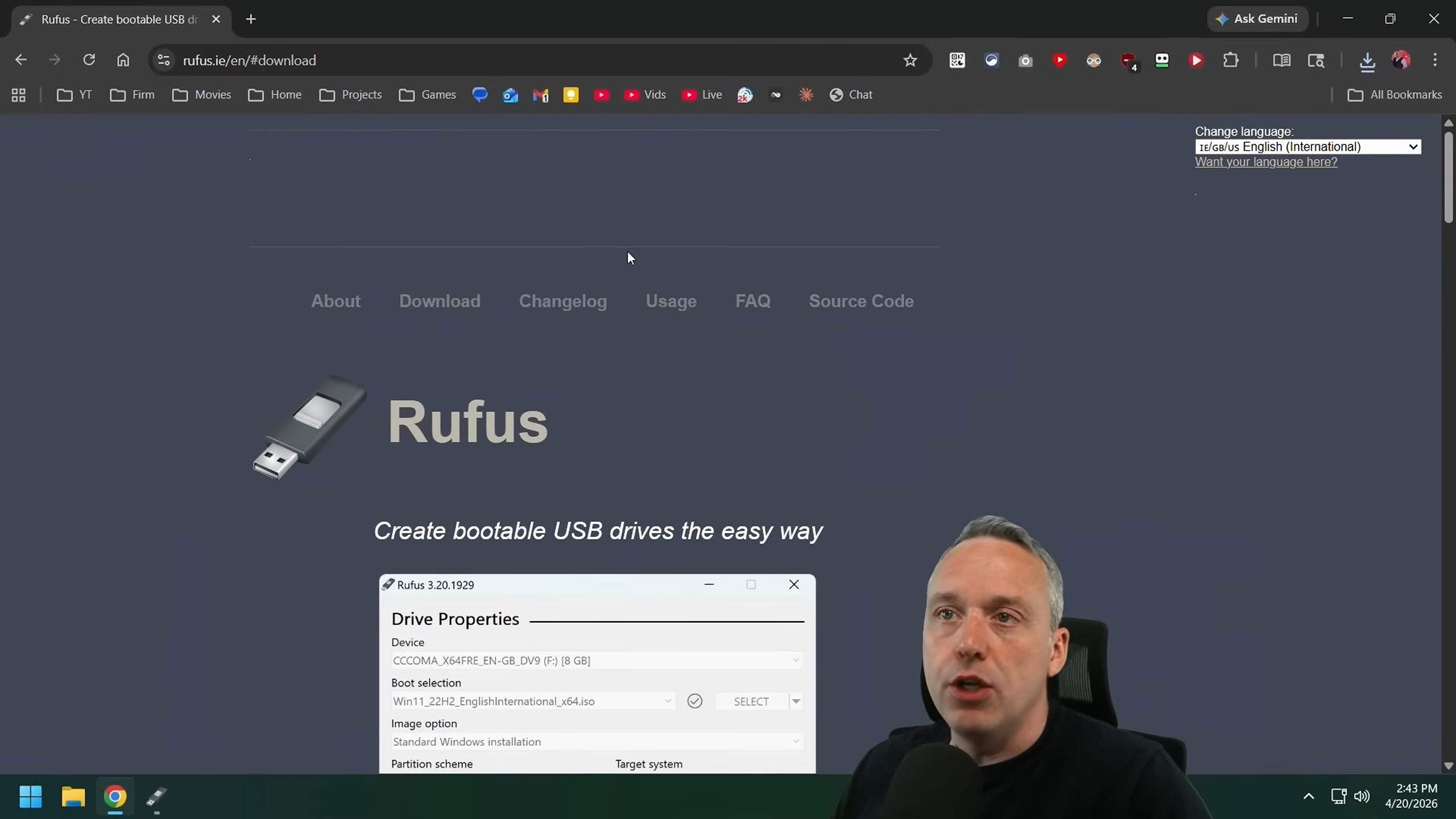Open the Games bookmarks folder
Viewport: 1456px width, 819px height.
coord(428,95)
